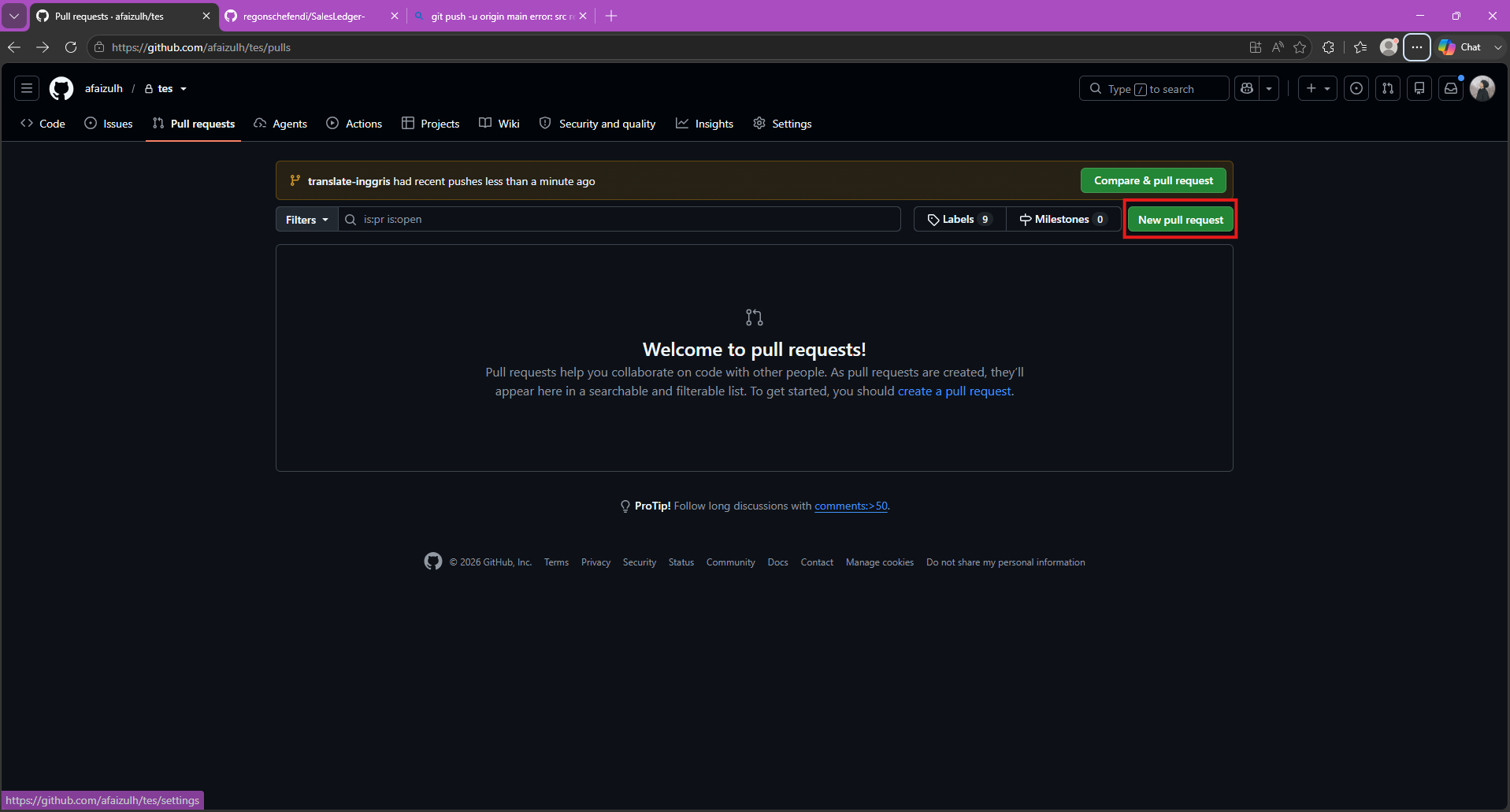This screenshot has width=1510, height=812.
Task: Go to GitHub homepage via Octocat logo
Action: pyautogui.click(x=61, y=88)
